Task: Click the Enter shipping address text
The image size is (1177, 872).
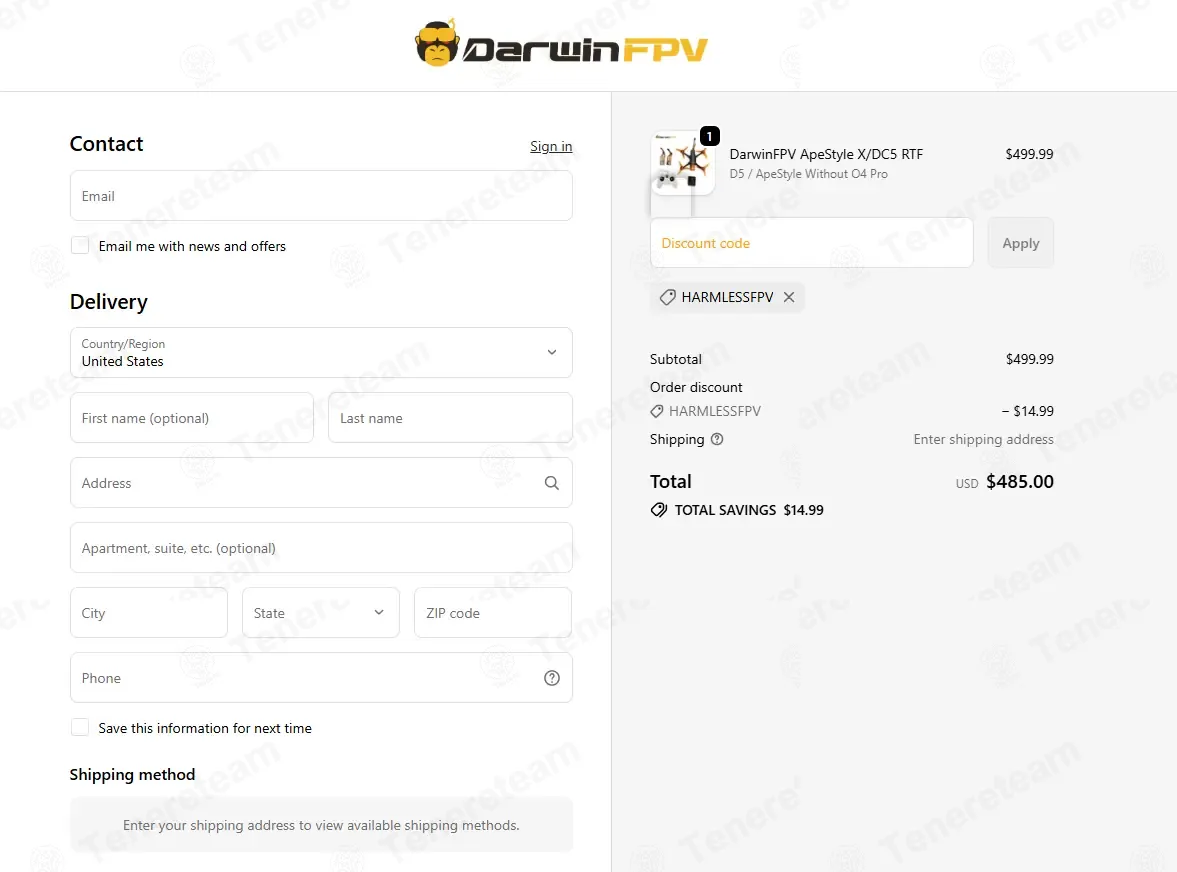Action: 983,440
